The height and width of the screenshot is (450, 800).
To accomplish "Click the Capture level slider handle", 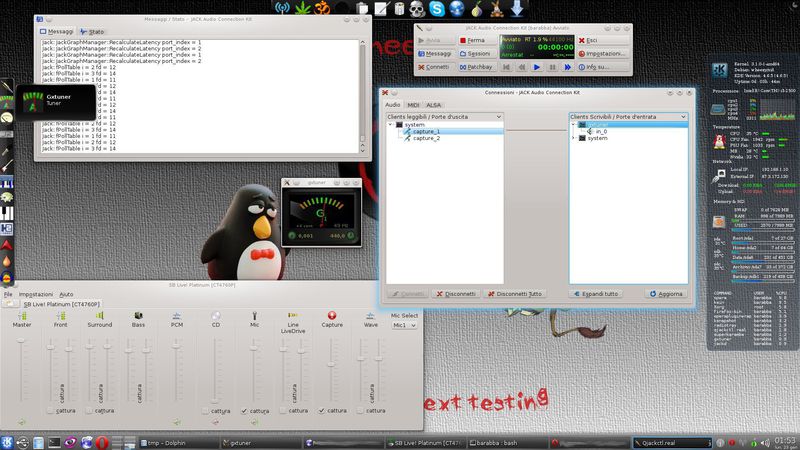I will pyautogui.click(x=331, y=364).
